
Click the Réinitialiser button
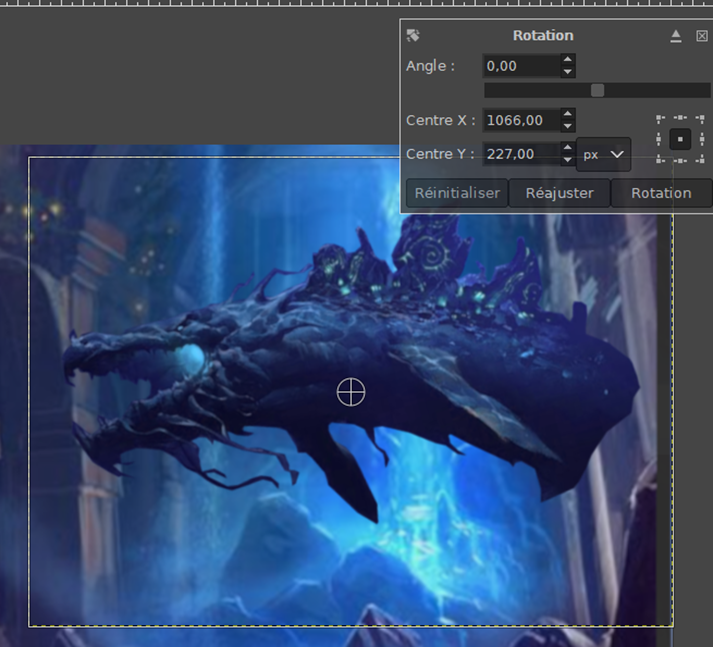(456, 193)
